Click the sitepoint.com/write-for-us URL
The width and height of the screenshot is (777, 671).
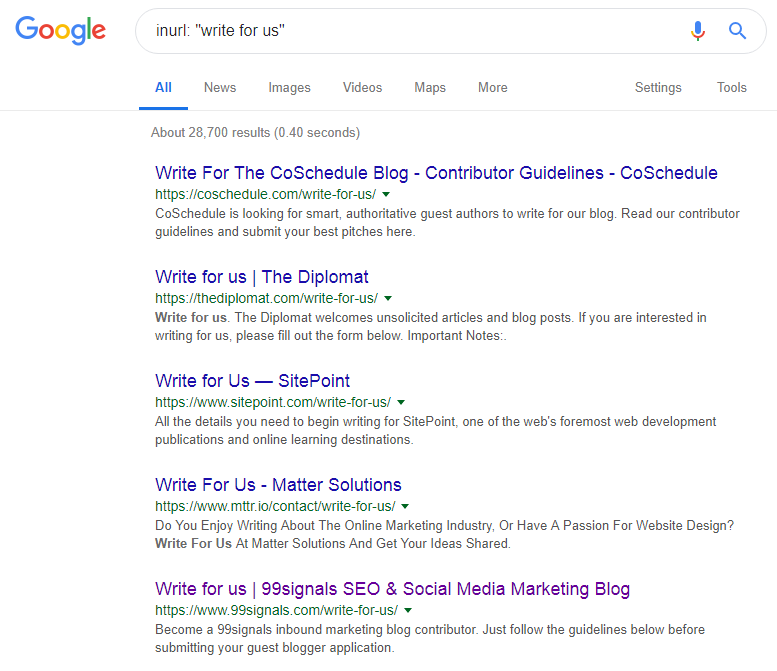pos(273,402)
